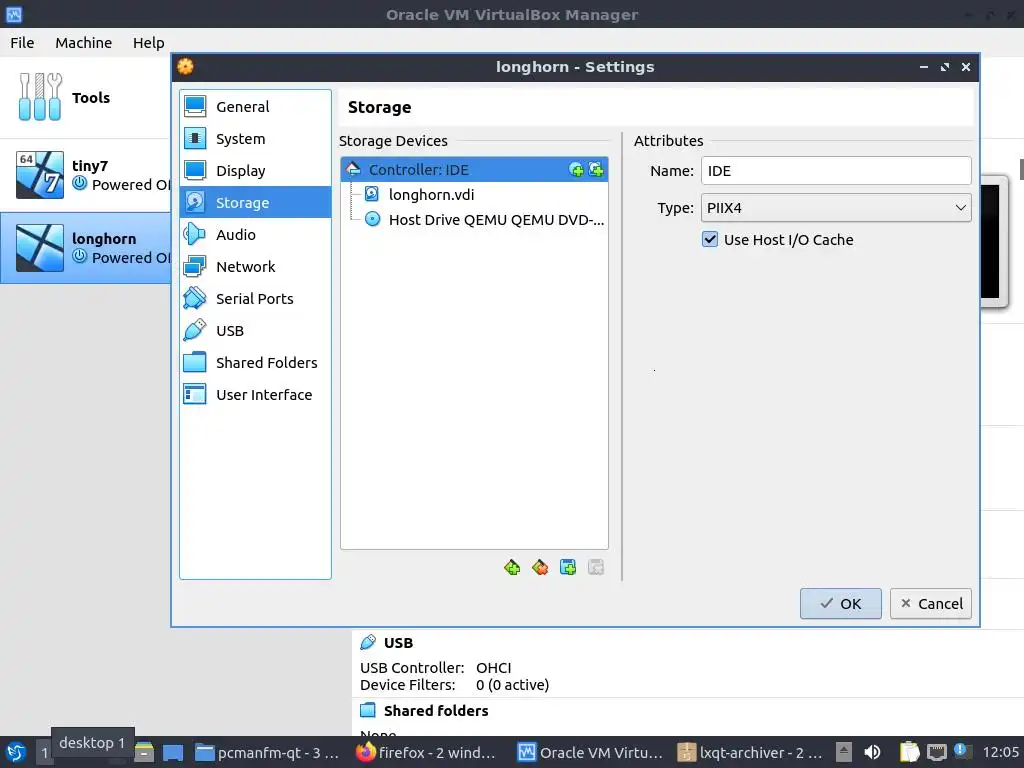Select the longhorn virtual machine in the list
Image resolution: width=1024 pixels, height=768 pixels.
tap(86, 248)
